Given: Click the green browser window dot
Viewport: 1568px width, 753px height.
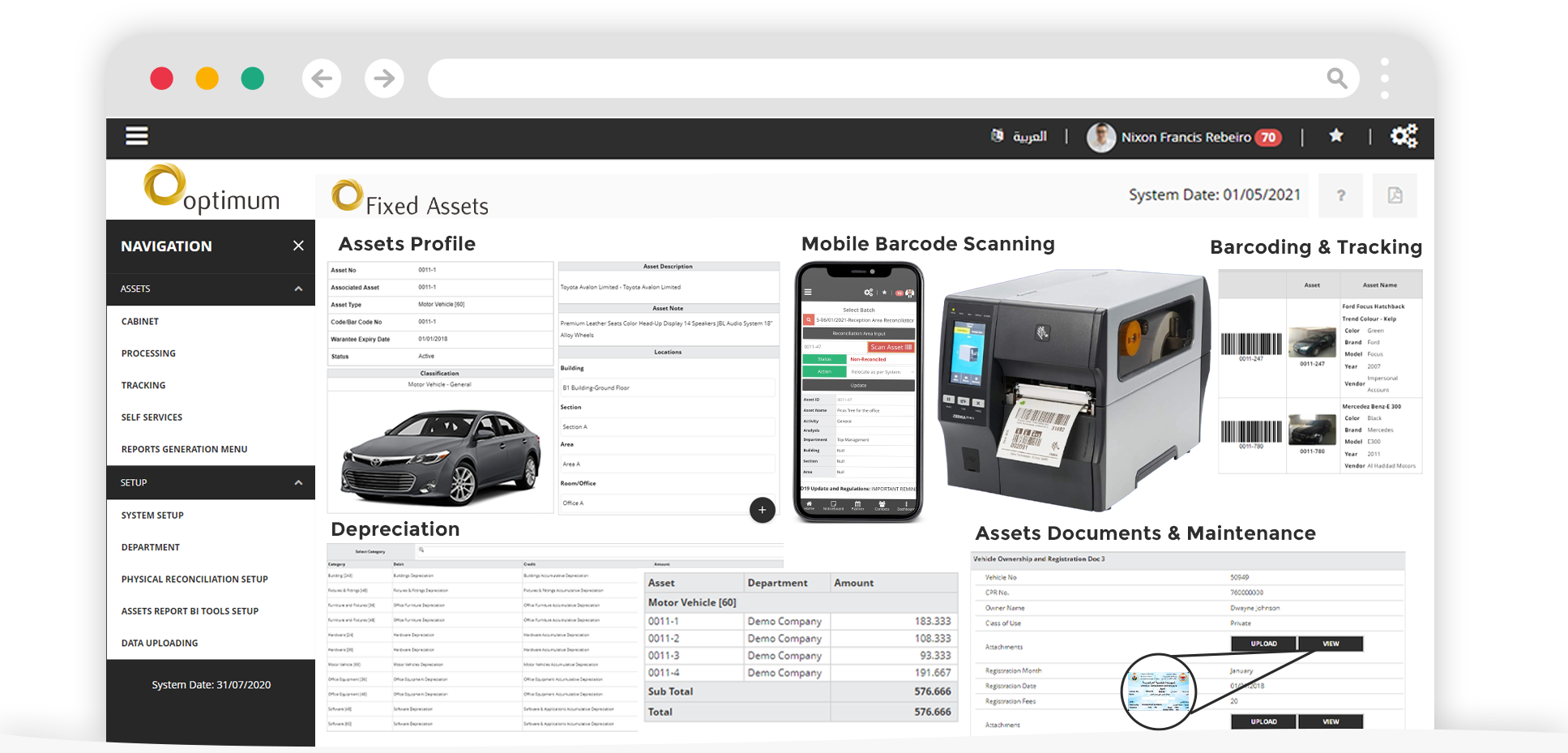Looking at the screenshot, I should point(253,79).
